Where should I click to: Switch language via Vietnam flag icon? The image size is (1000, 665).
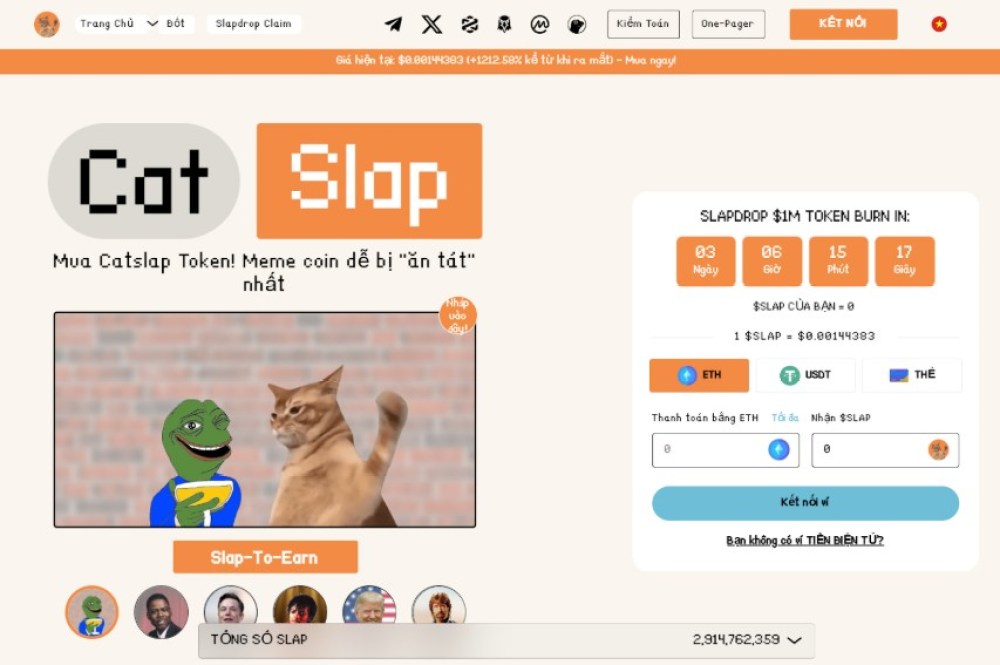[x=939, y=24]
